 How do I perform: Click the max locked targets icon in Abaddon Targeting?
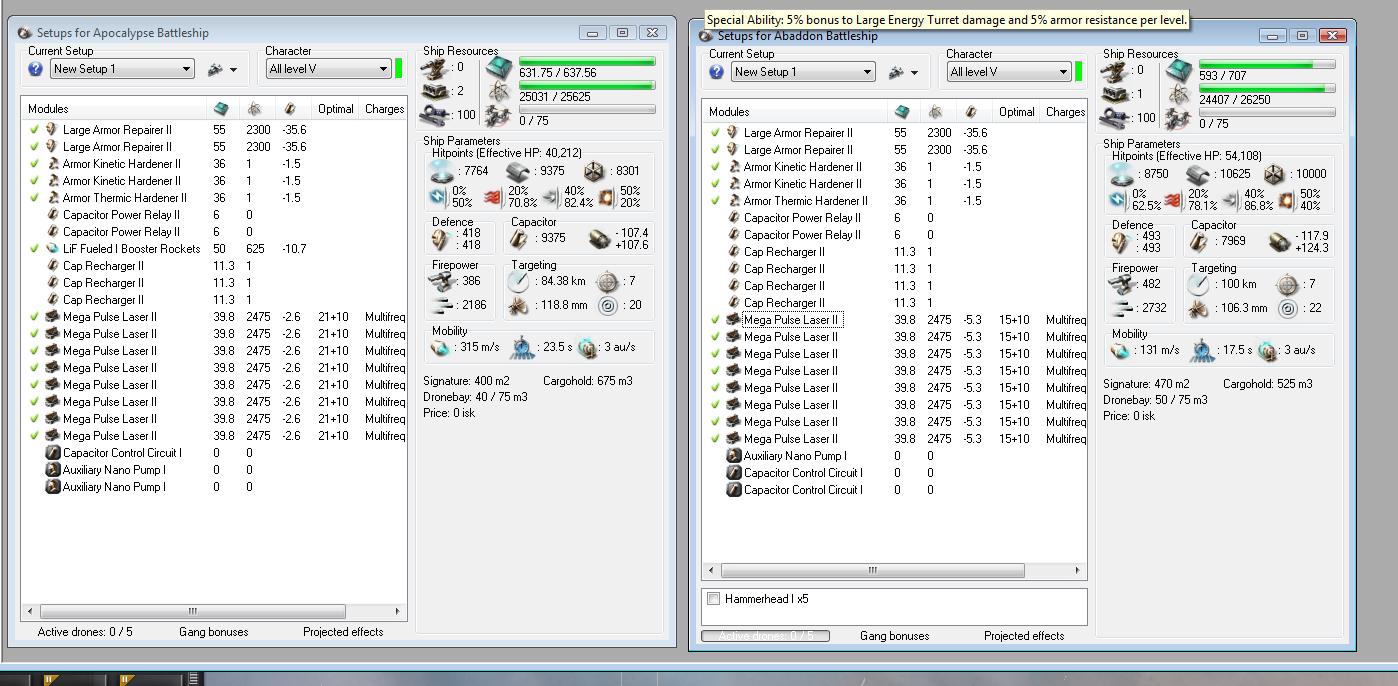[1288, 284]
